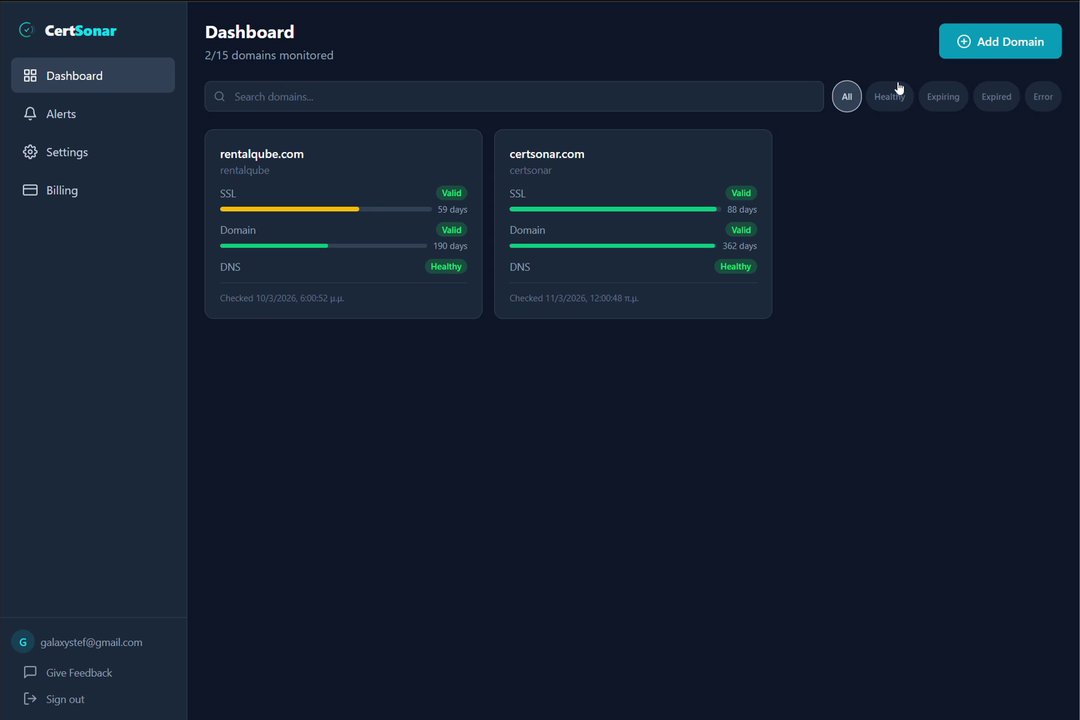Open the certsonar.com domain card title
This screenshot has width=1080, height=720.
[x=547, y=154]
